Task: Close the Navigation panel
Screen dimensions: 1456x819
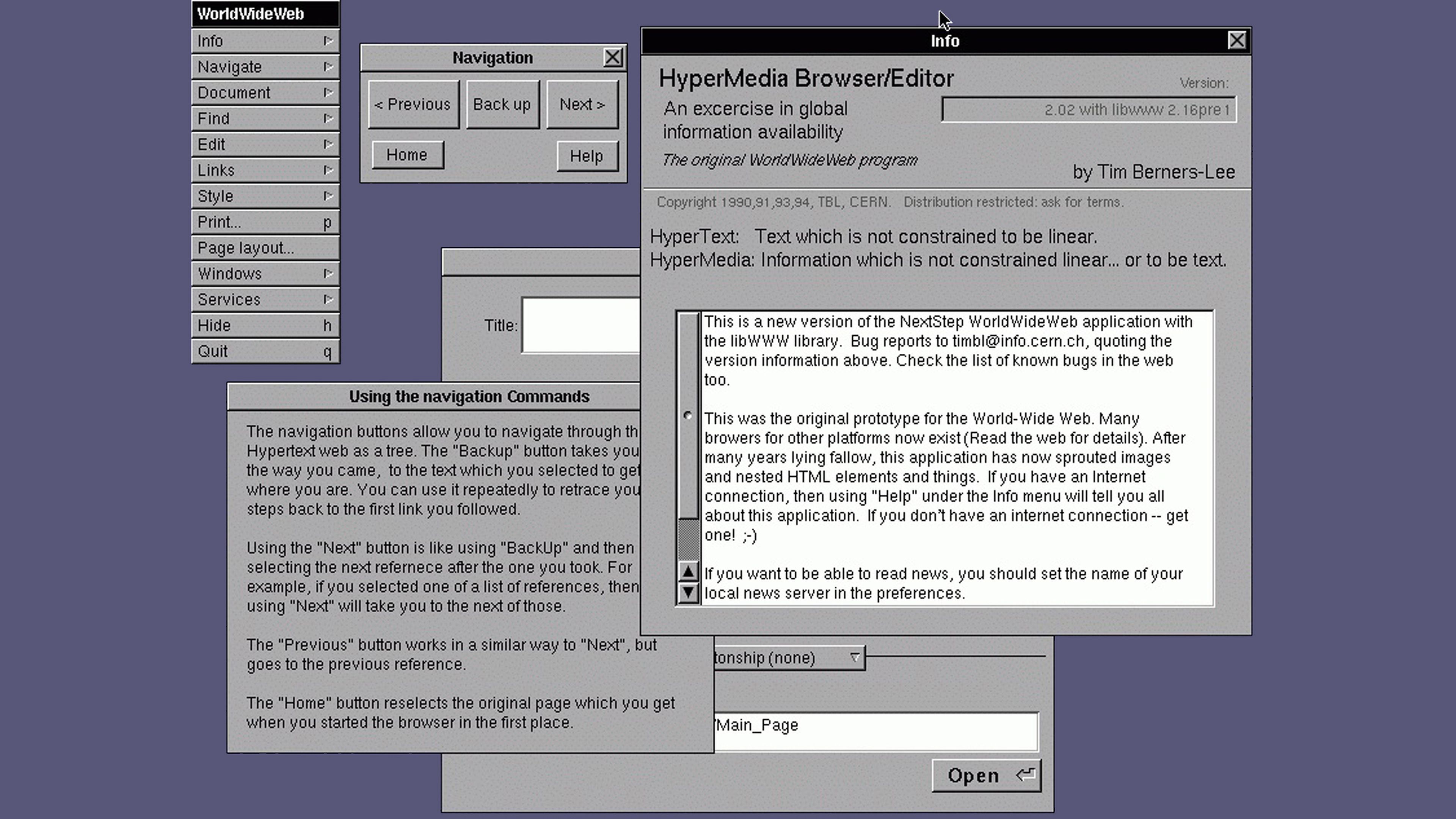Action: coord(613,58)
